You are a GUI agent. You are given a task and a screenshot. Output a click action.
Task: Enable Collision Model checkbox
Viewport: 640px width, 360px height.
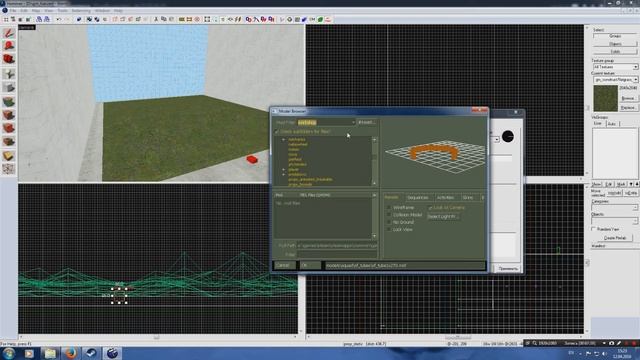point(389,215)
